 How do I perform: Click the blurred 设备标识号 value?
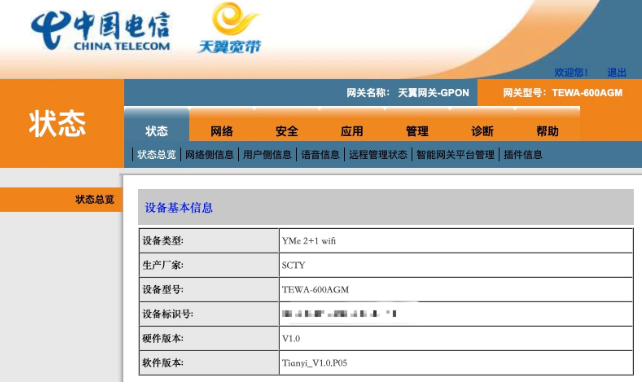coord(339,314)
